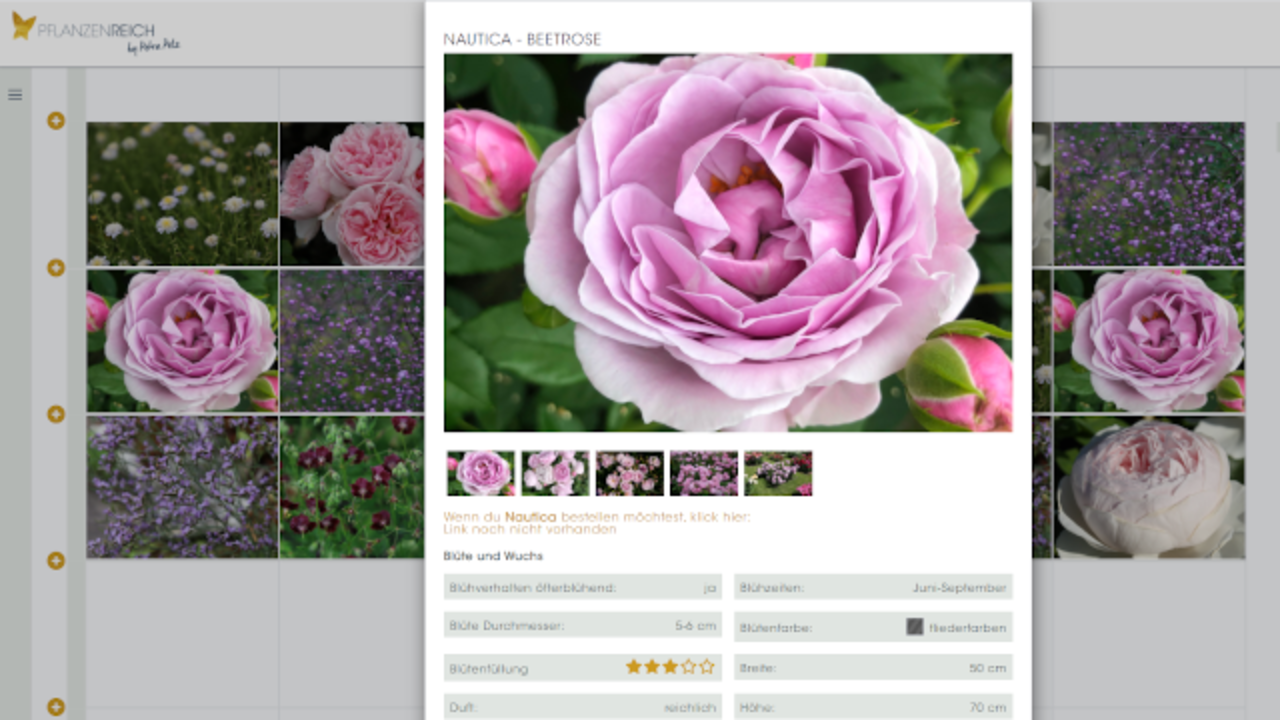1280x720 pixels.
Task: Open the white daisies tile in the background grid
Action: (182, 194)
